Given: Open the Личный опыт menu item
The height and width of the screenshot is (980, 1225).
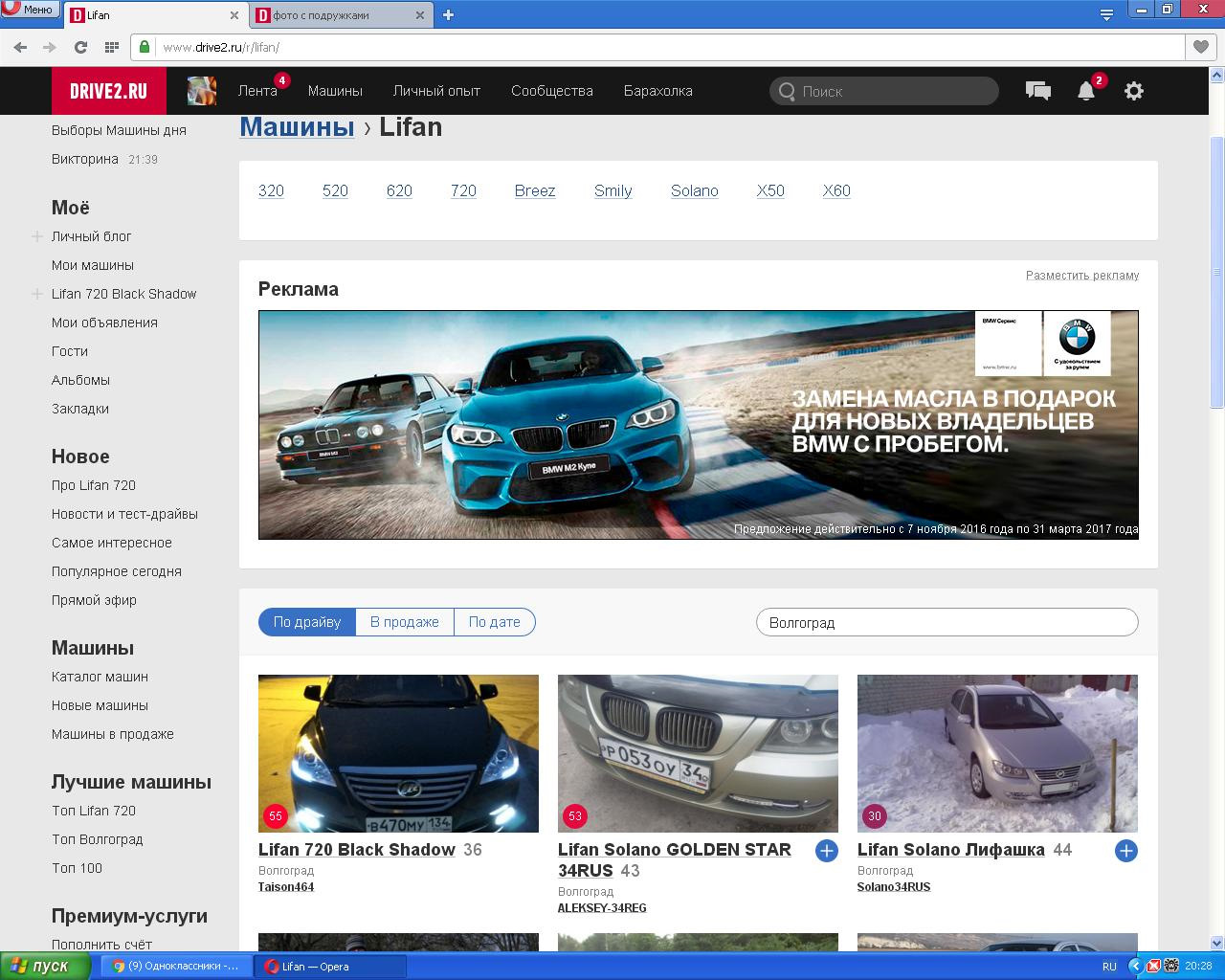Looking at the screenshot, I should [x=436, y=91].
